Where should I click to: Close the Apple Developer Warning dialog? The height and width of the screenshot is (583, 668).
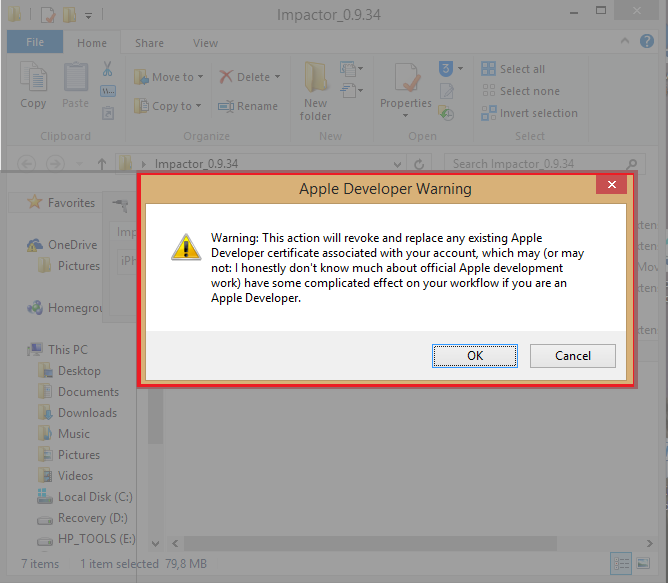[611, 185]
